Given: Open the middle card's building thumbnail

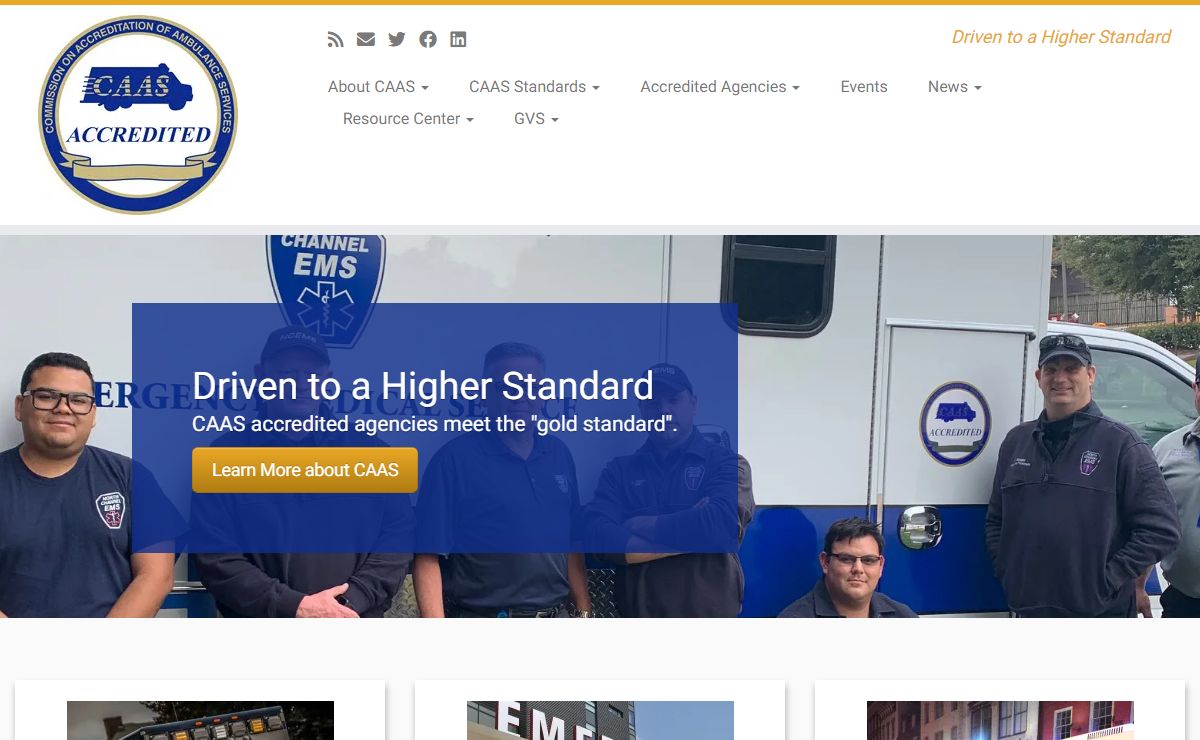Looking at the screenshot, I should click(x=600, y=720).
